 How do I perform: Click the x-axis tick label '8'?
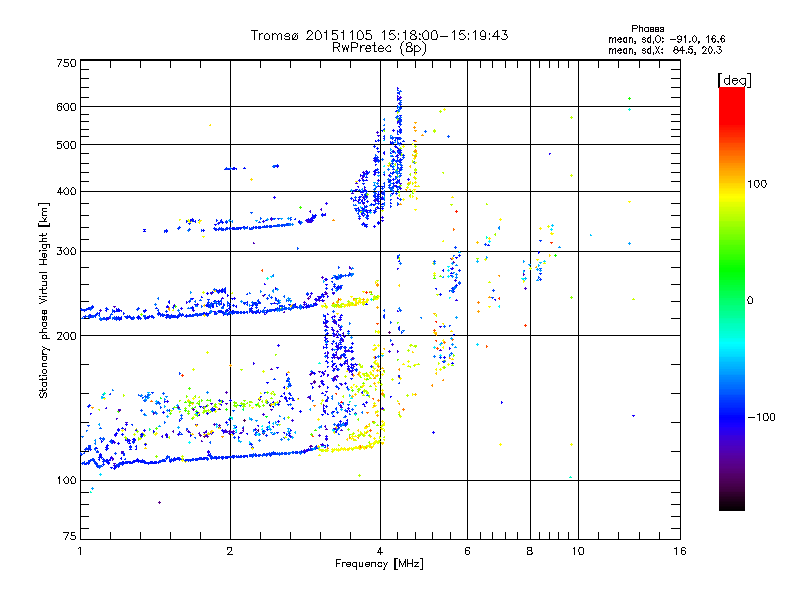tap(530, 551)
